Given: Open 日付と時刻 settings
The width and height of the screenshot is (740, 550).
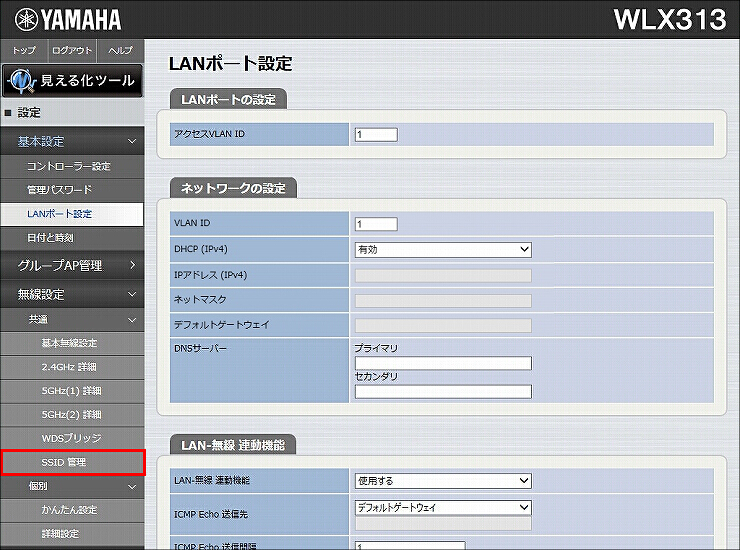Looking at the screenshot, I should click(72, 238).
